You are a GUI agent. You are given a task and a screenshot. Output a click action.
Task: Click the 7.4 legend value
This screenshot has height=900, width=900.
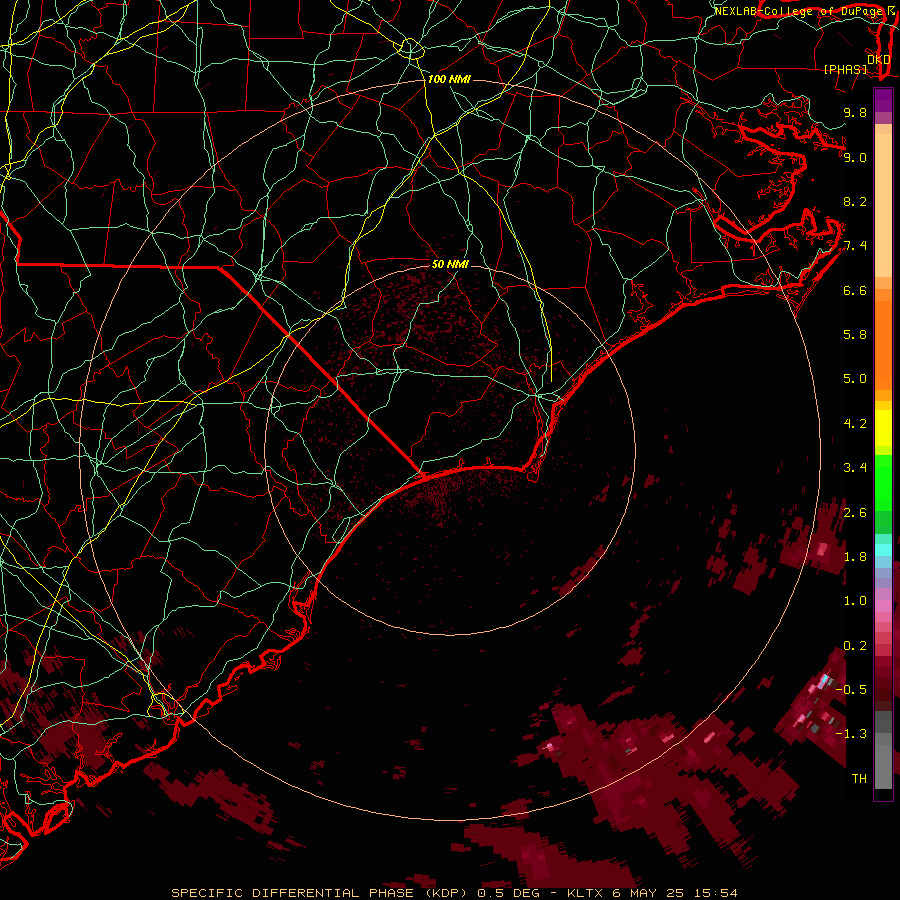point(855,246)
